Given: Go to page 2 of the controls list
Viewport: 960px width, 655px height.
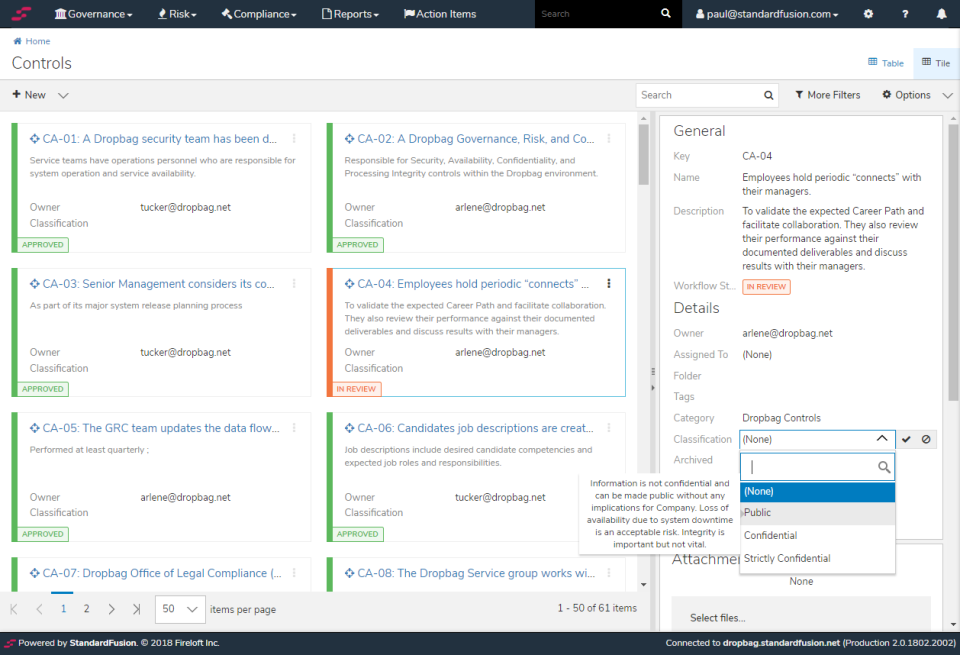Looking at the screenshot, I should pos(86,608).
